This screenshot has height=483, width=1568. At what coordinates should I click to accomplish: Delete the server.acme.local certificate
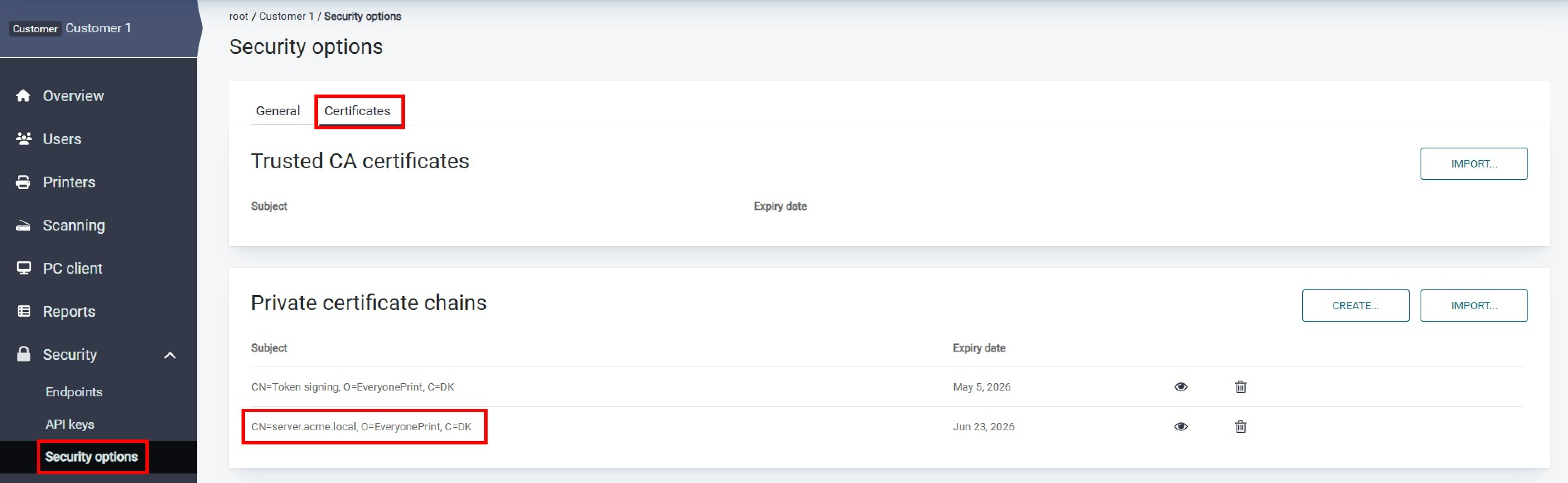[x=1240, y=426]
